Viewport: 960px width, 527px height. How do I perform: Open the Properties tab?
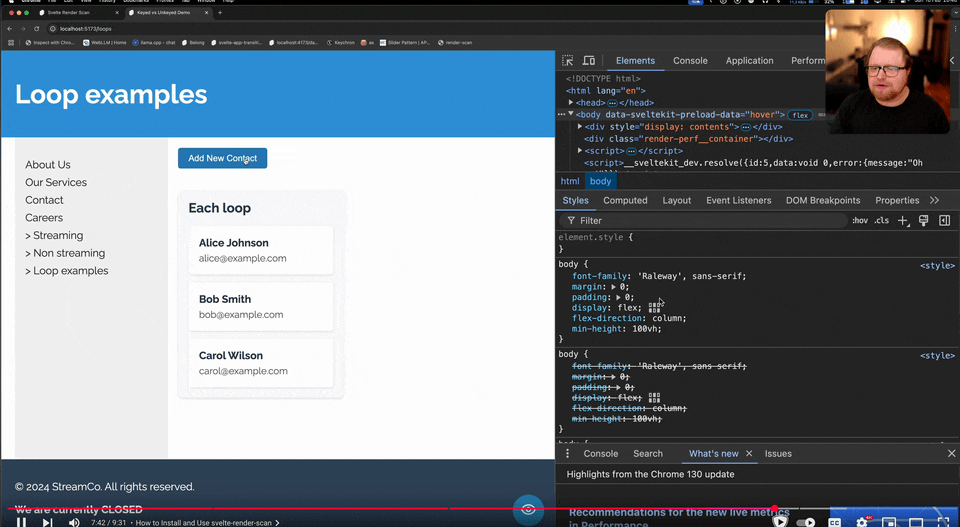897,200
